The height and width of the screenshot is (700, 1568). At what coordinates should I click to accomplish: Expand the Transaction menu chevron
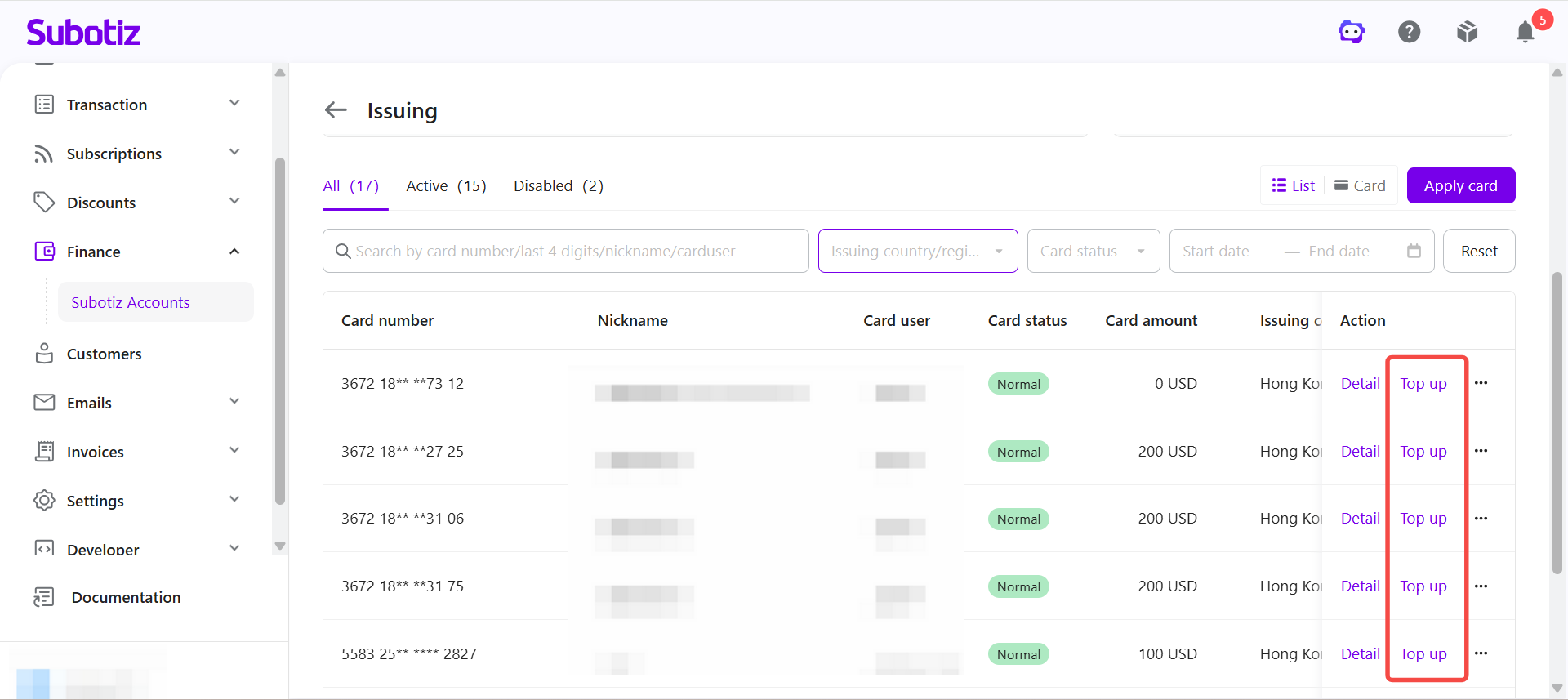[234, 103]
